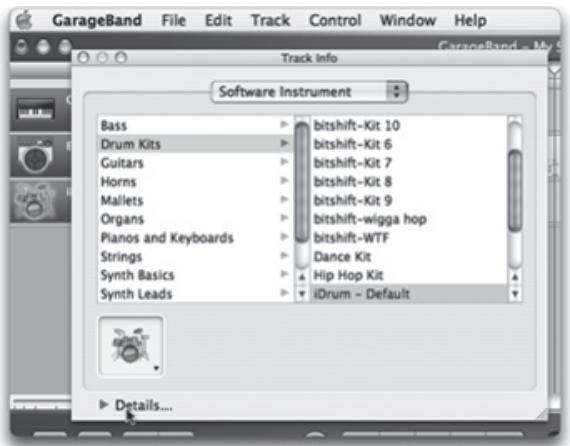Open the drum kit track icon picker

pyautogui.click(x=131, y=346)
